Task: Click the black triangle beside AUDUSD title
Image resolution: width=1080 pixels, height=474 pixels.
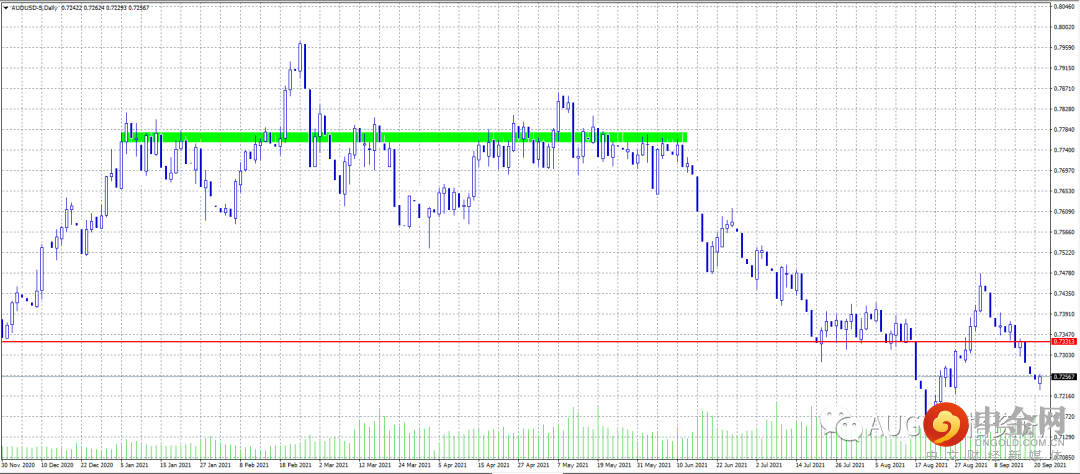Action: 6,7
